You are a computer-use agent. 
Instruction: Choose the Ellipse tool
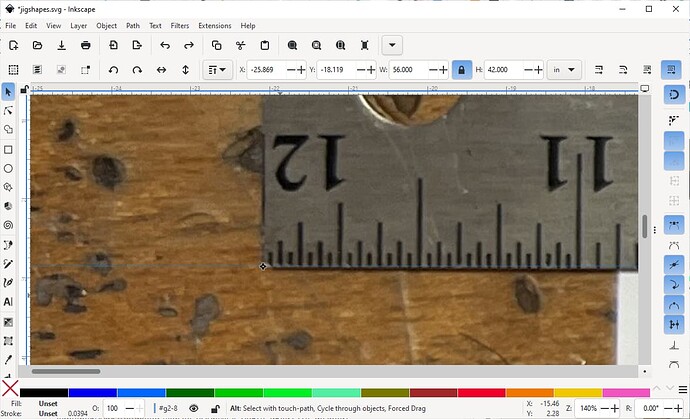click(8, 169)
